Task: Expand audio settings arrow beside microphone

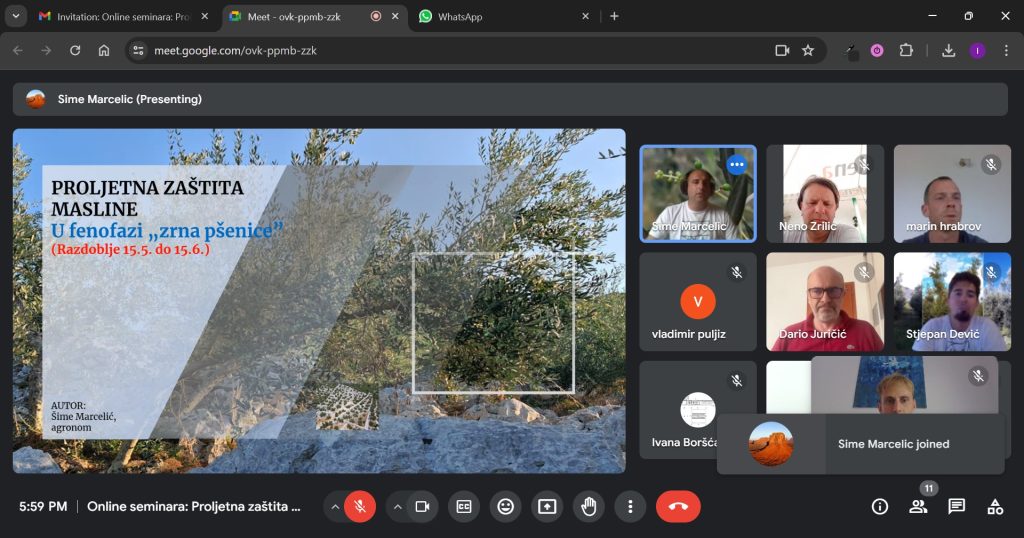Action: click(x=335, y=507)
